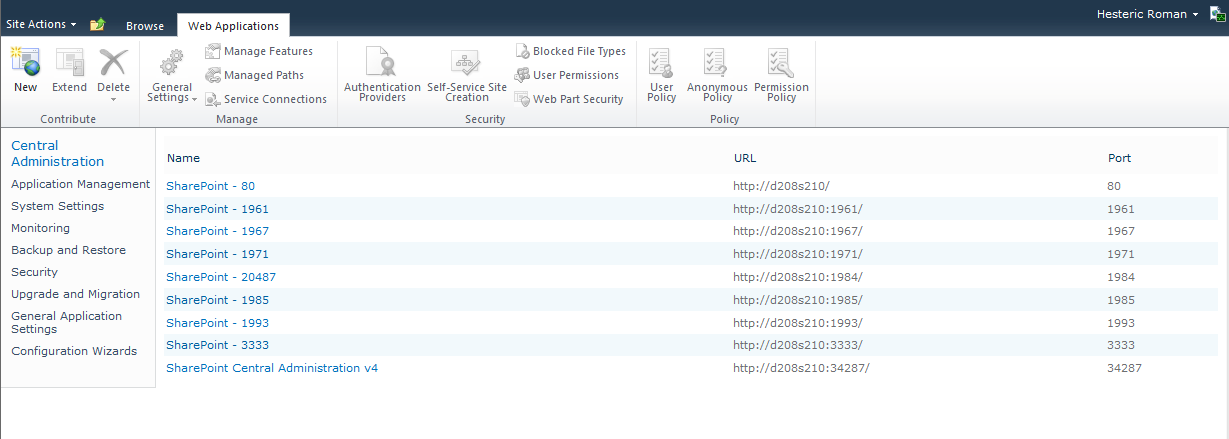The width and height of the screenshot is (1229, 439).
Task: Open the Self-Service Site Creation icon
Action: click(x=467, y=63)
